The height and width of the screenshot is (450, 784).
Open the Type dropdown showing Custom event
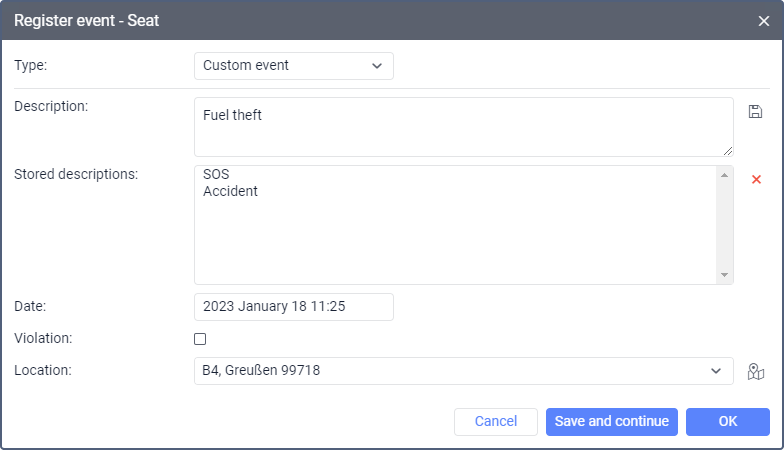click(x=293, y=66)
